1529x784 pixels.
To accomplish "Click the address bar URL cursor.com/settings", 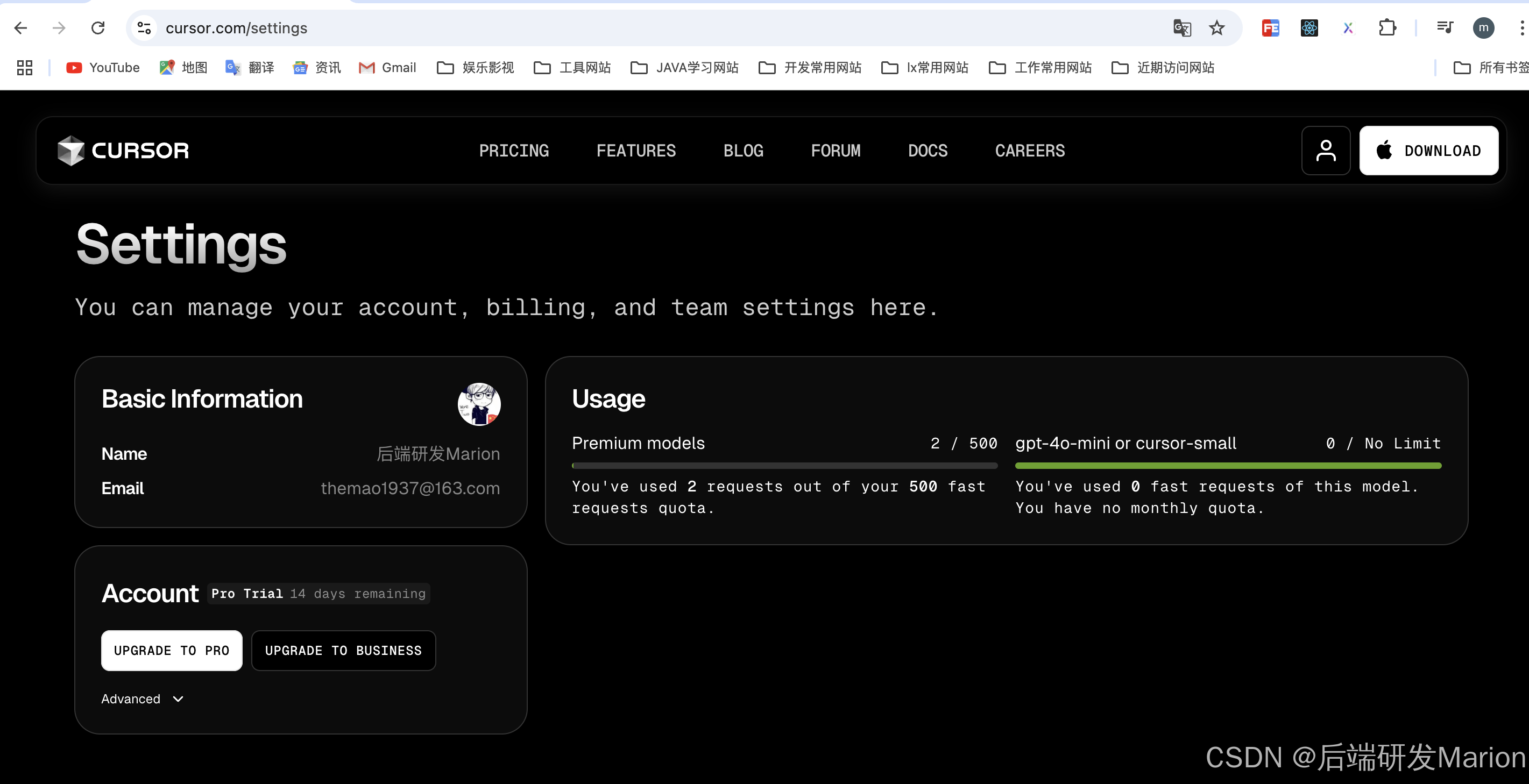I will [x=236, y=28].
